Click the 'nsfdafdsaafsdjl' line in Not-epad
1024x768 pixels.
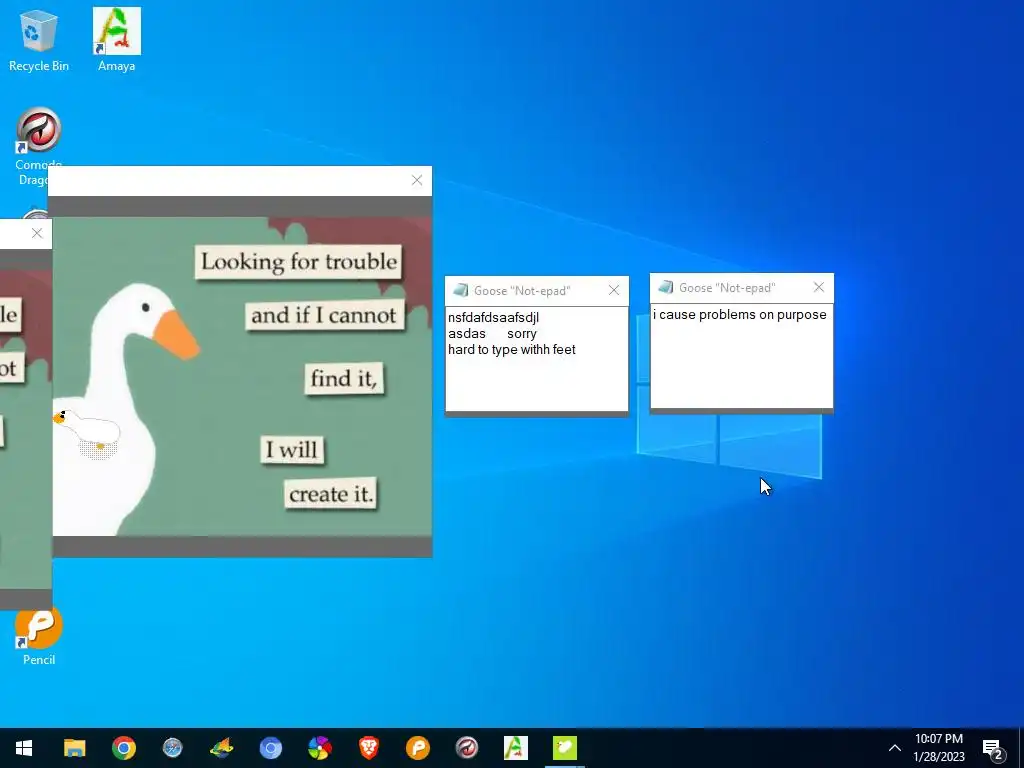[x=493, y=318]
